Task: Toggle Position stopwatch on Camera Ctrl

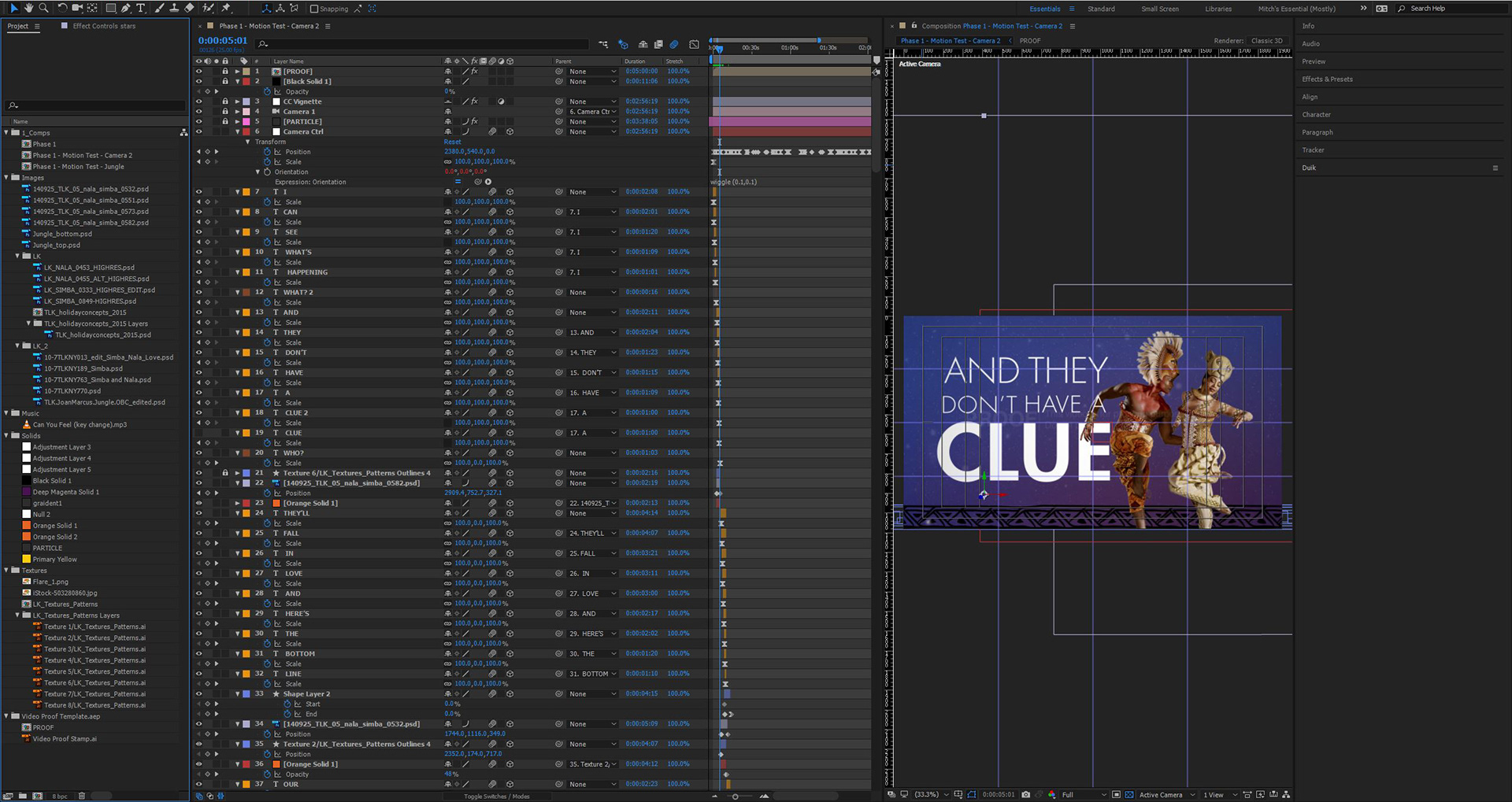Action: point(267,152)
